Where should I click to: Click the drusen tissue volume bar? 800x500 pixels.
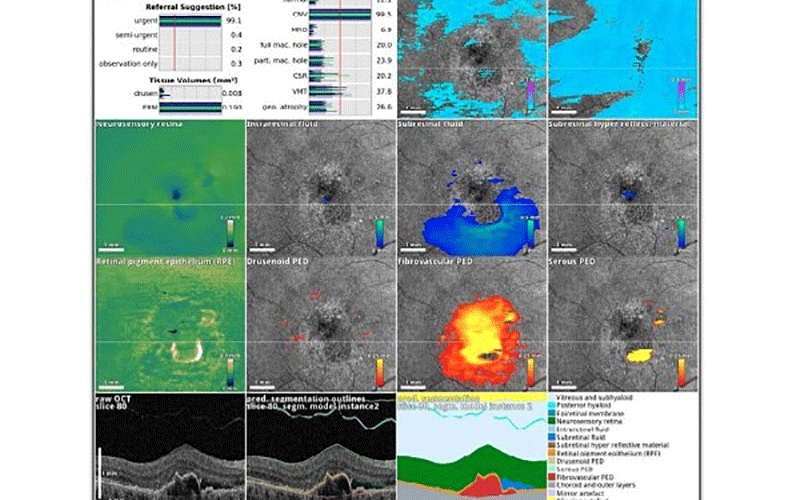coord(190,93)
